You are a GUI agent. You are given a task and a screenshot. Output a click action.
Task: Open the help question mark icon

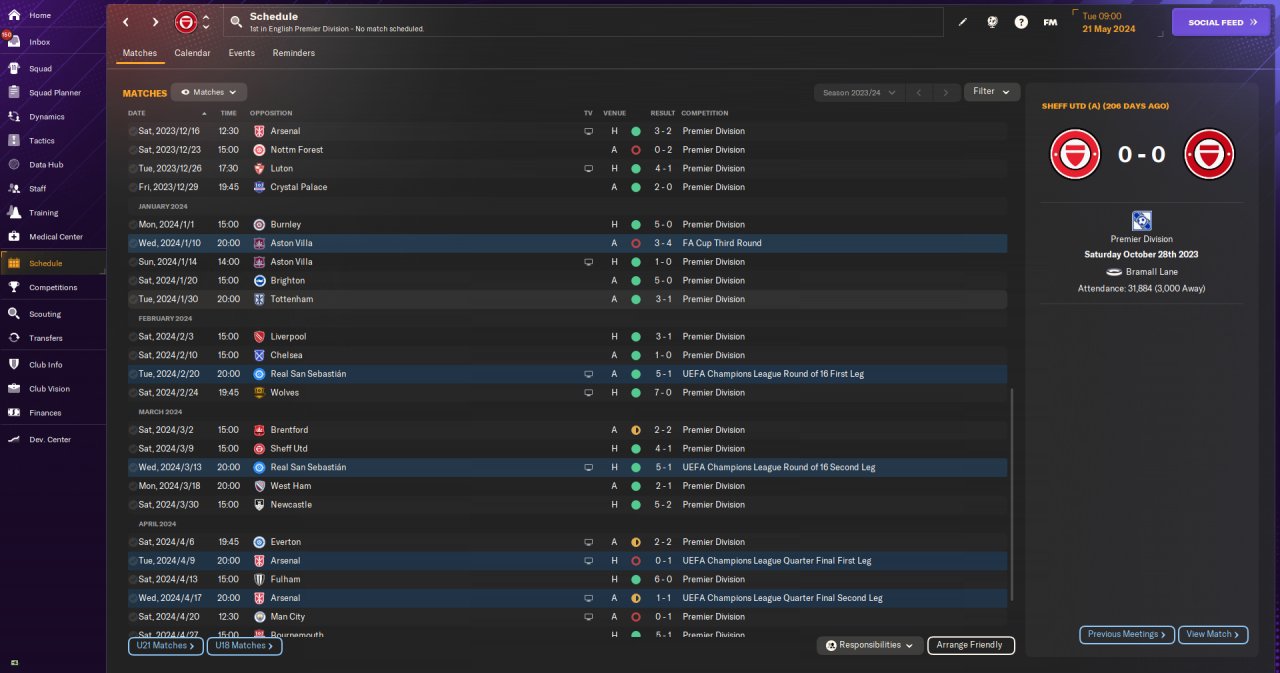tap(1021, 22)
